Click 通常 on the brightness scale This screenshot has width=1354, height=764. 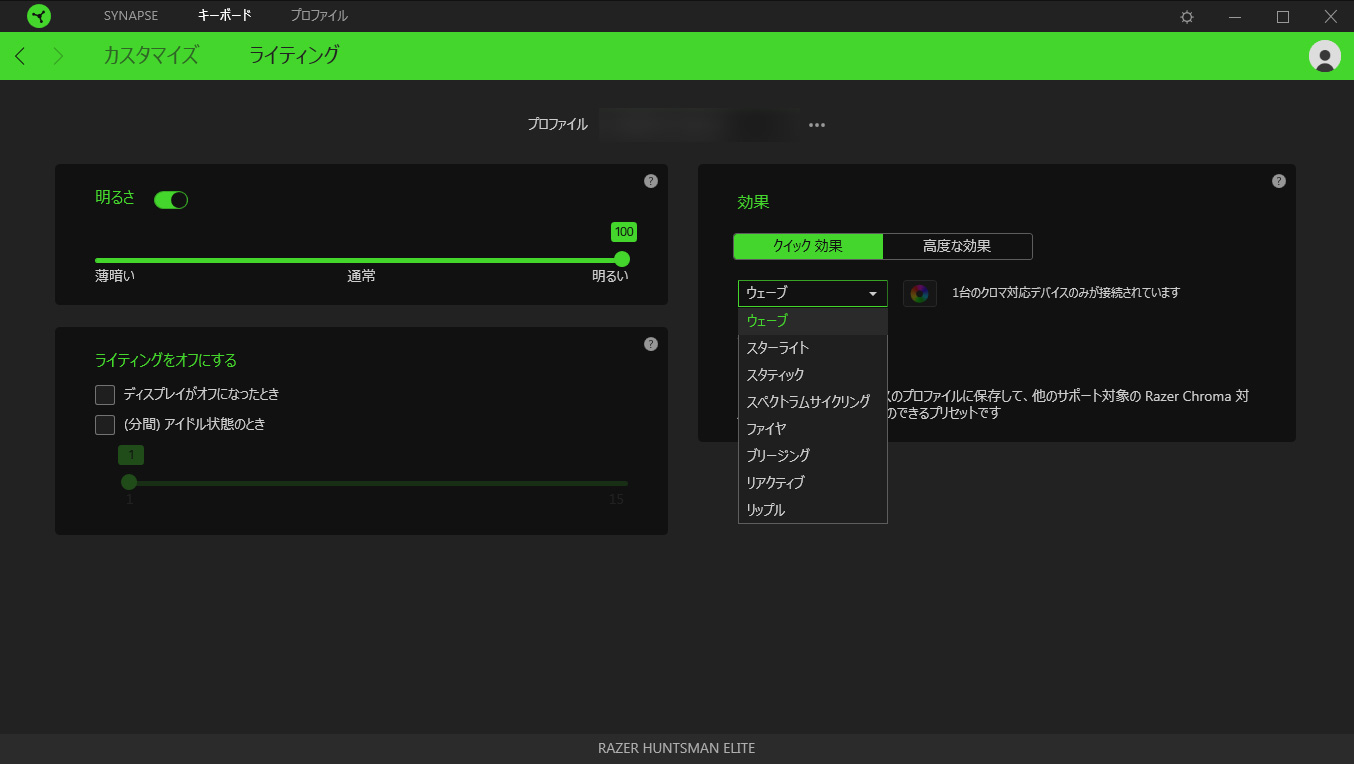coord(362,277)
